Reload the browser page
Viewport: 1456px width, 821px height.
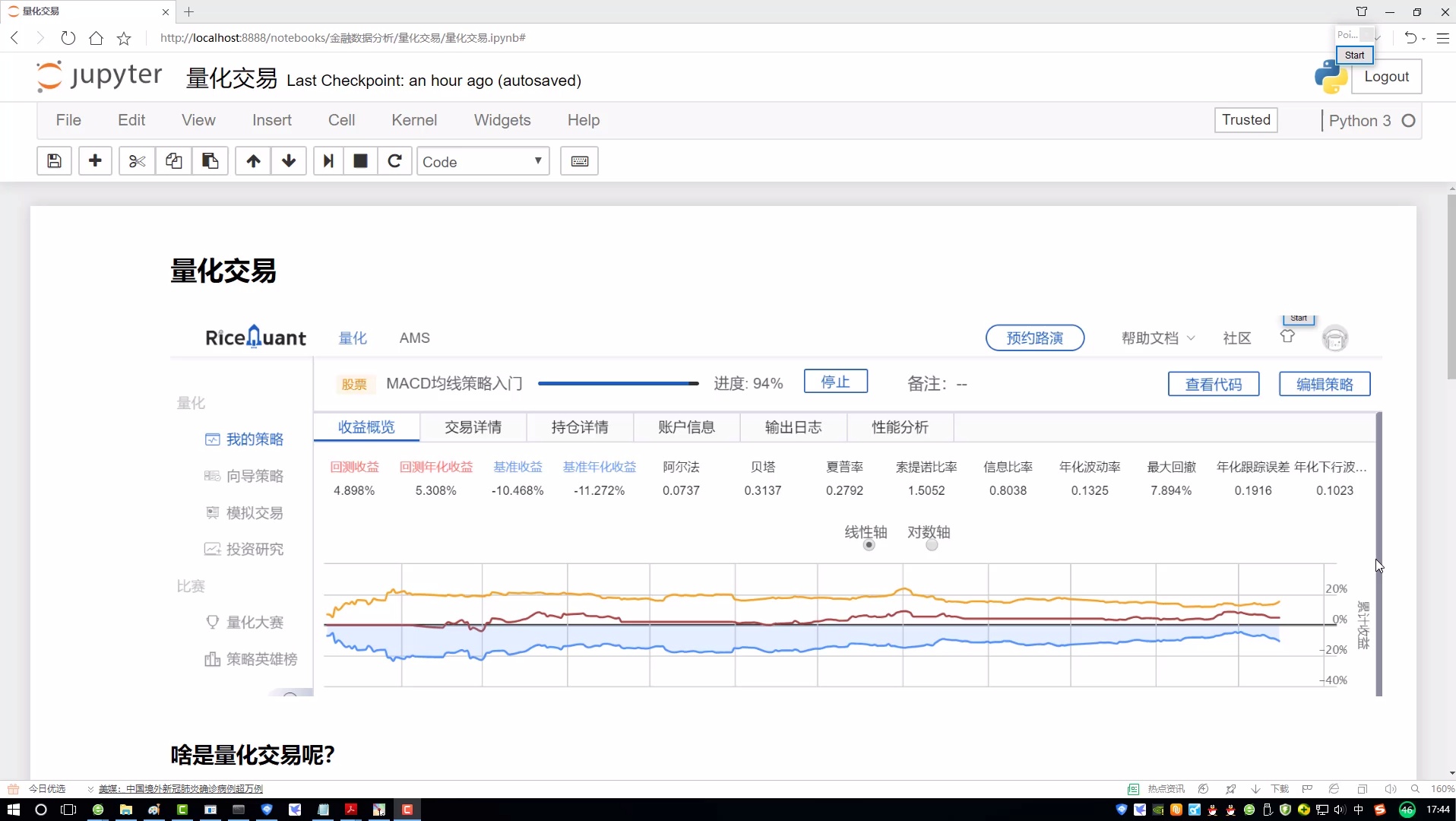click(x=68, y=38)
